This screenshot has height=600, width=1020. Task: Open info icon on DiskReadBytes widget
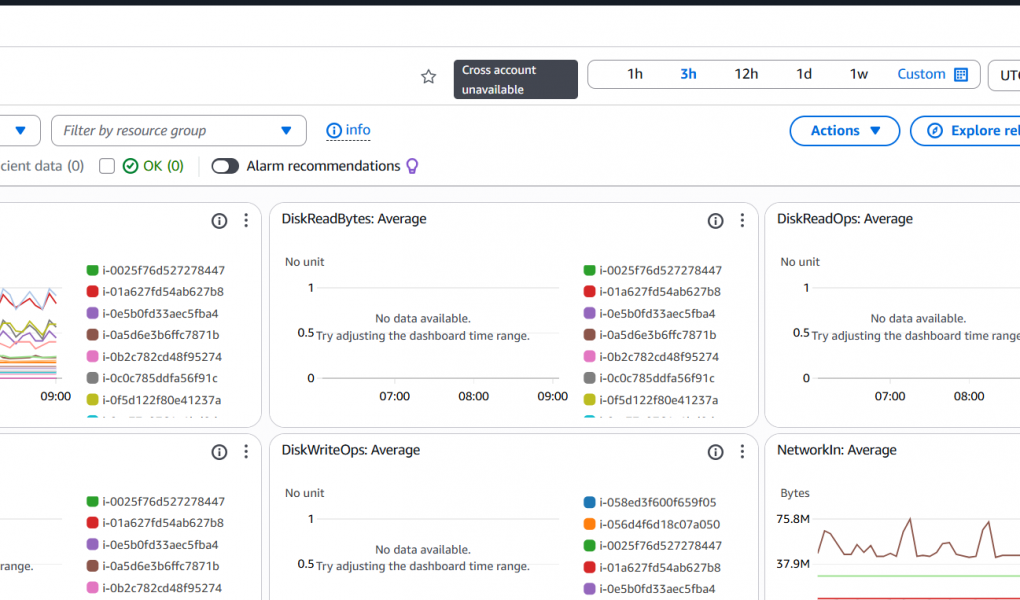coord(715,221)
